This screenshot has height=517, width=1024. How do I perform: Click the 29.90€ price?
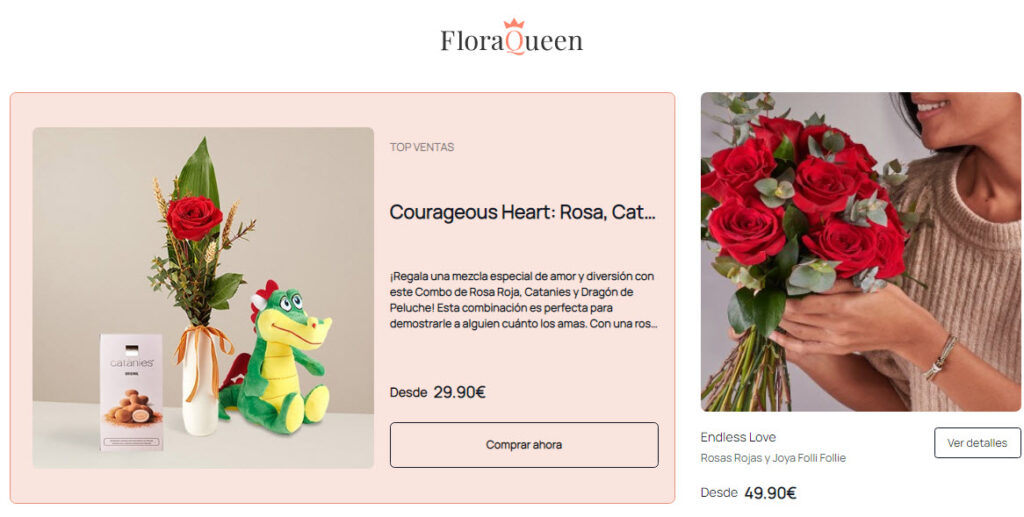[459, 392]
